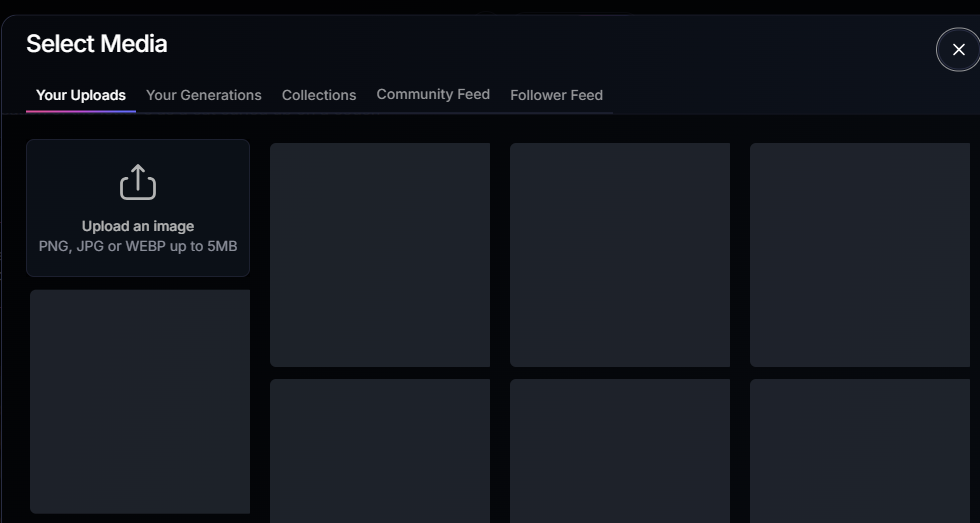Go to the Collections tab
The width and height of the screenshot is (980, 523).
coord(319,95)
